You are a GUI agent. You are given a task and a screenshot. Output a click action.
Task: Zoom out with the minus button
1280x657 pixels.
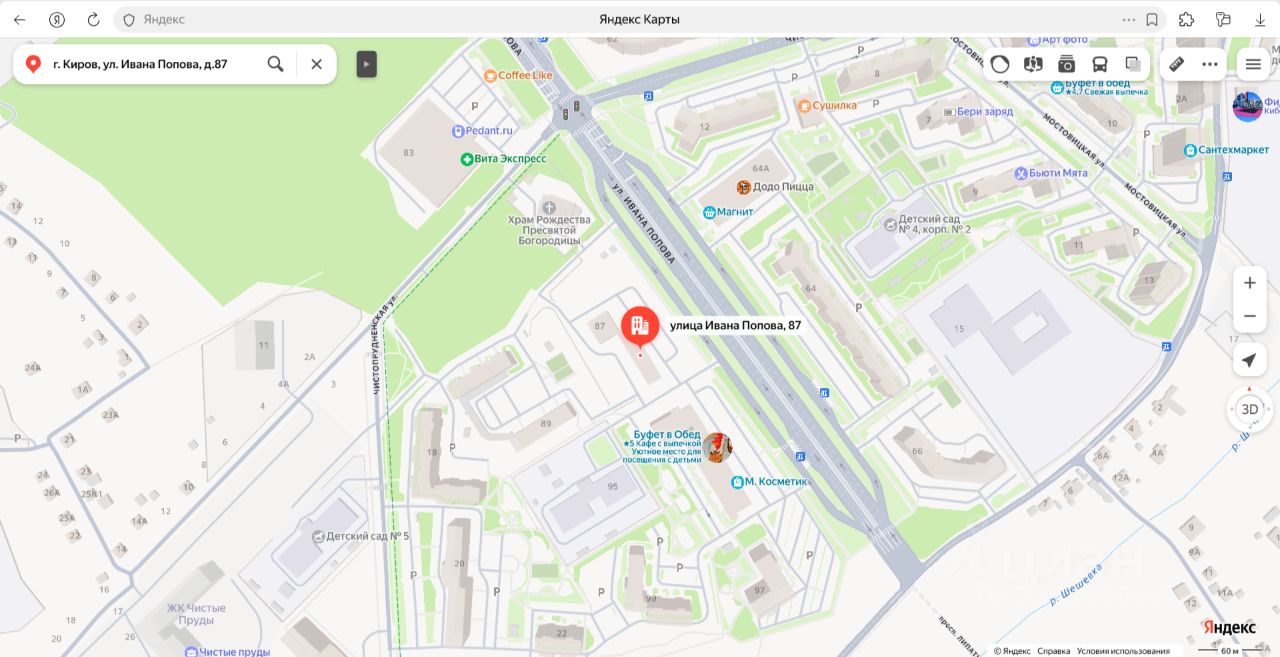tap(1249, 316)
